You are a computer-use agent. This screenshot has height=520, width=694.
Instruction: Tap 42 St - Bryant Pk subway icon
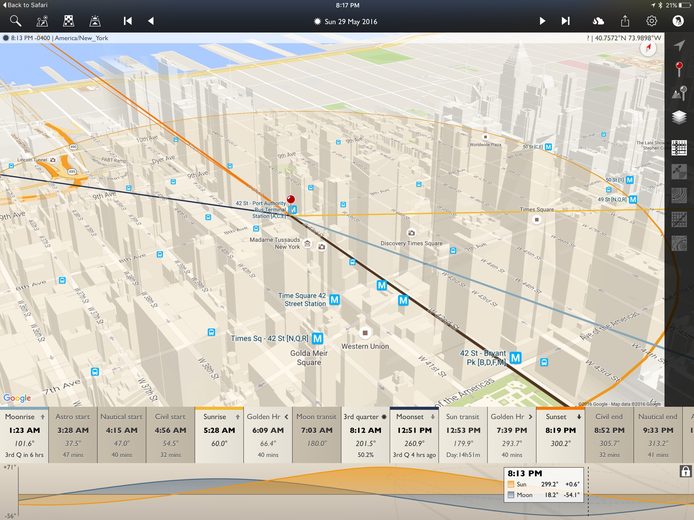[515, 357]
